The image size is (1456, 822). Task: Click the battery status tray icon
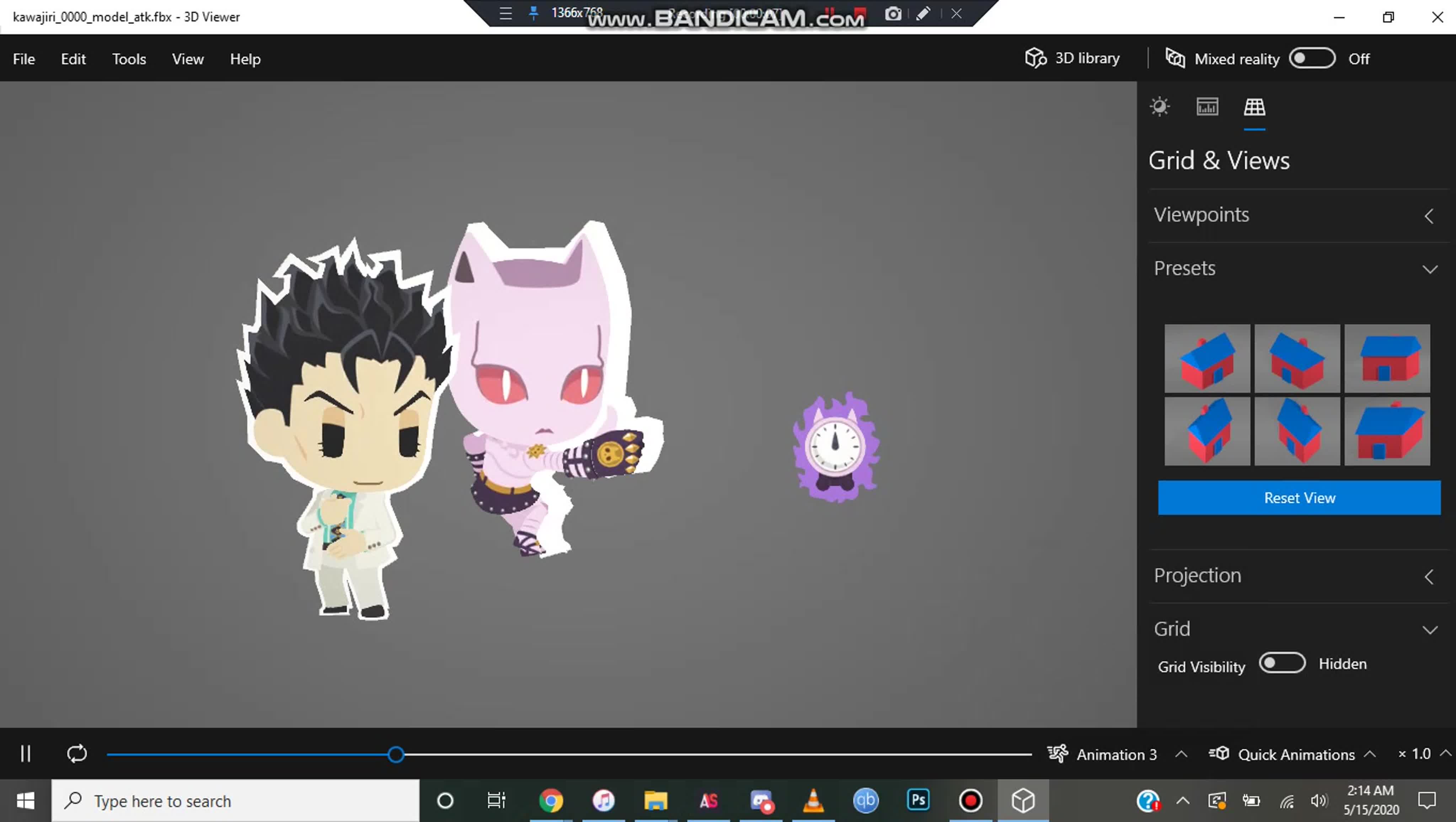(1251, 801)
